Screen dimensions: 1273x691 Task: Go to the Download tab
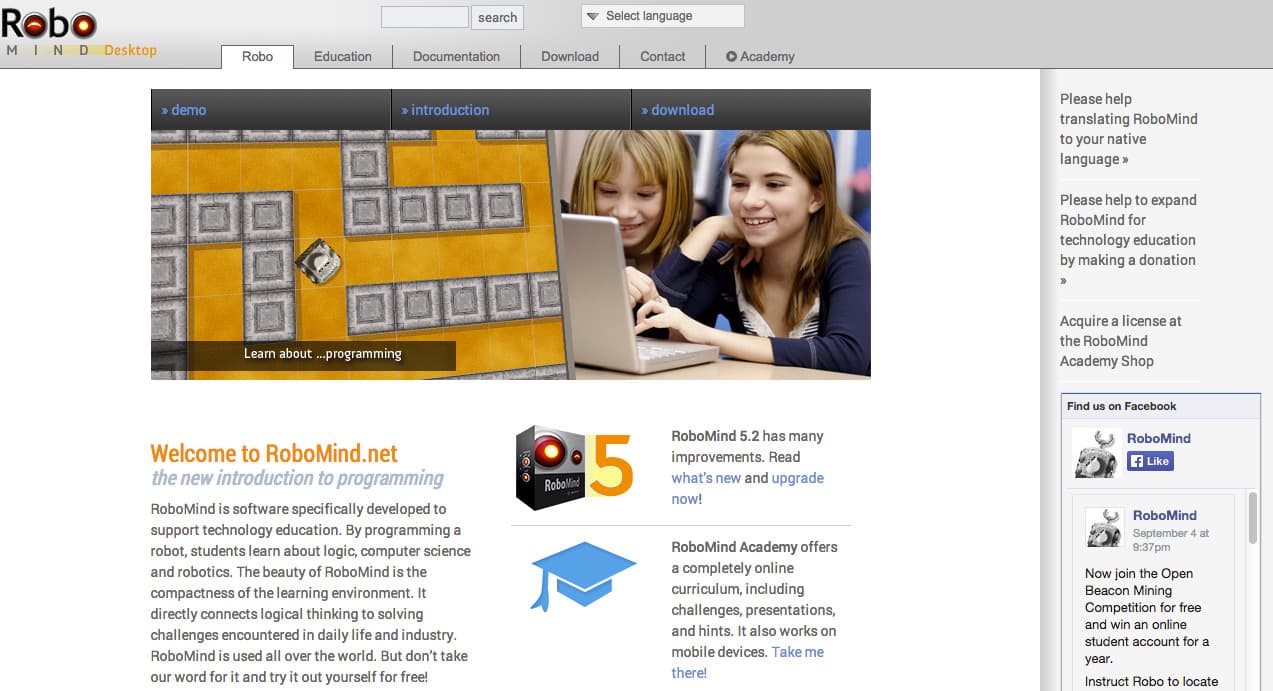[570, 57]
